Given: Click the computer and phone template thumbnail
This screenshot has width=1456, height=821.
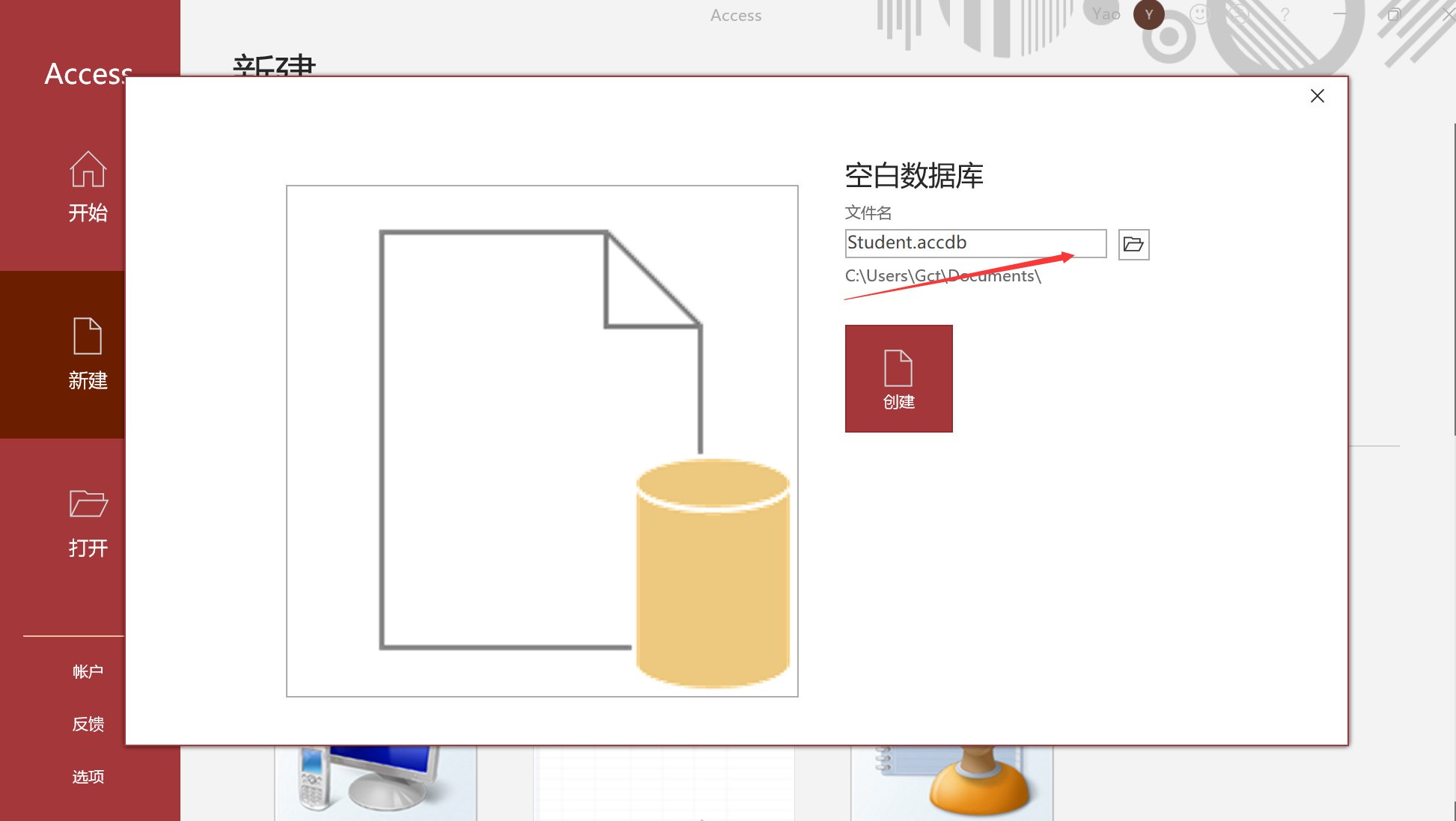Looking at the screenshot, I should 375,782.
